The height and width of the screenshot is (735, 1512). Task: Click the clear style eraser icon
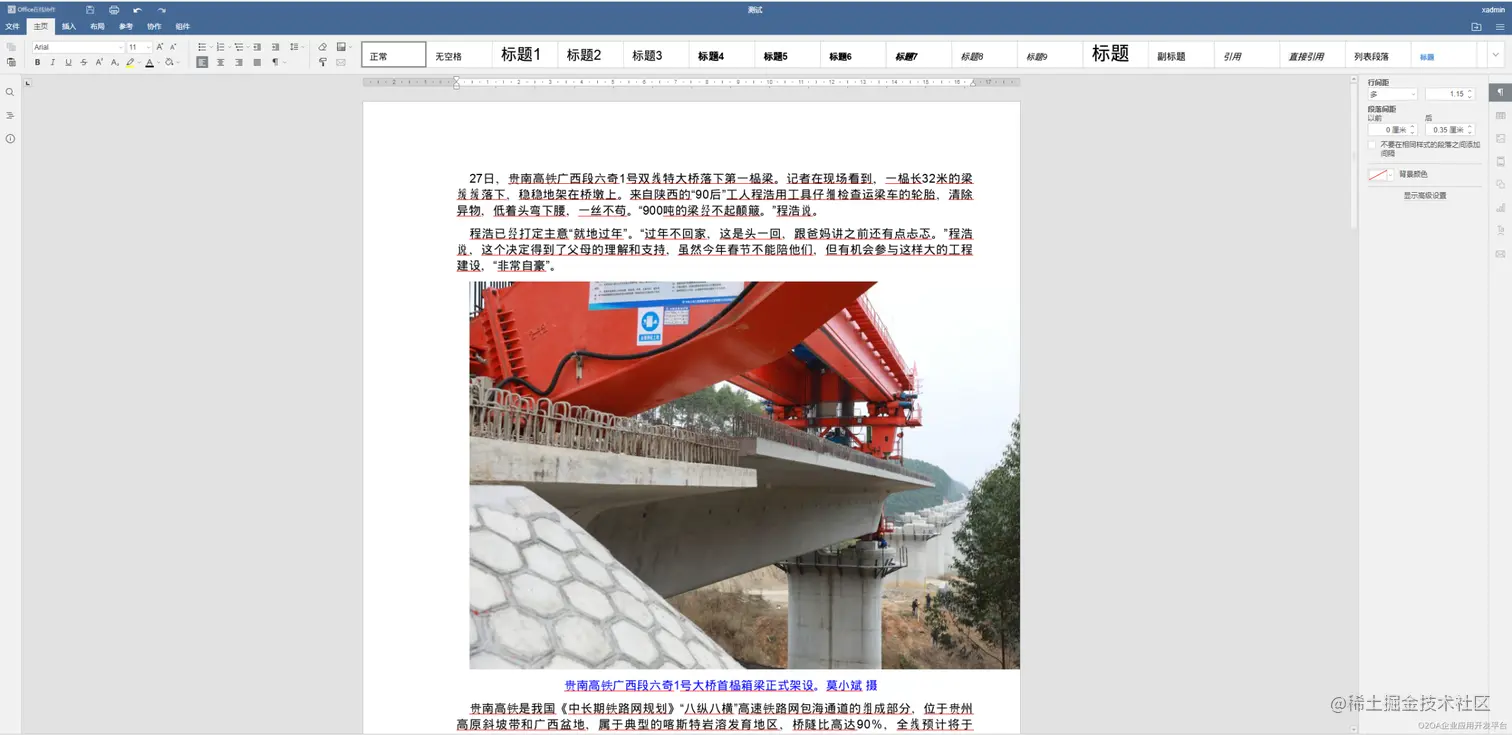coord(322,47)
